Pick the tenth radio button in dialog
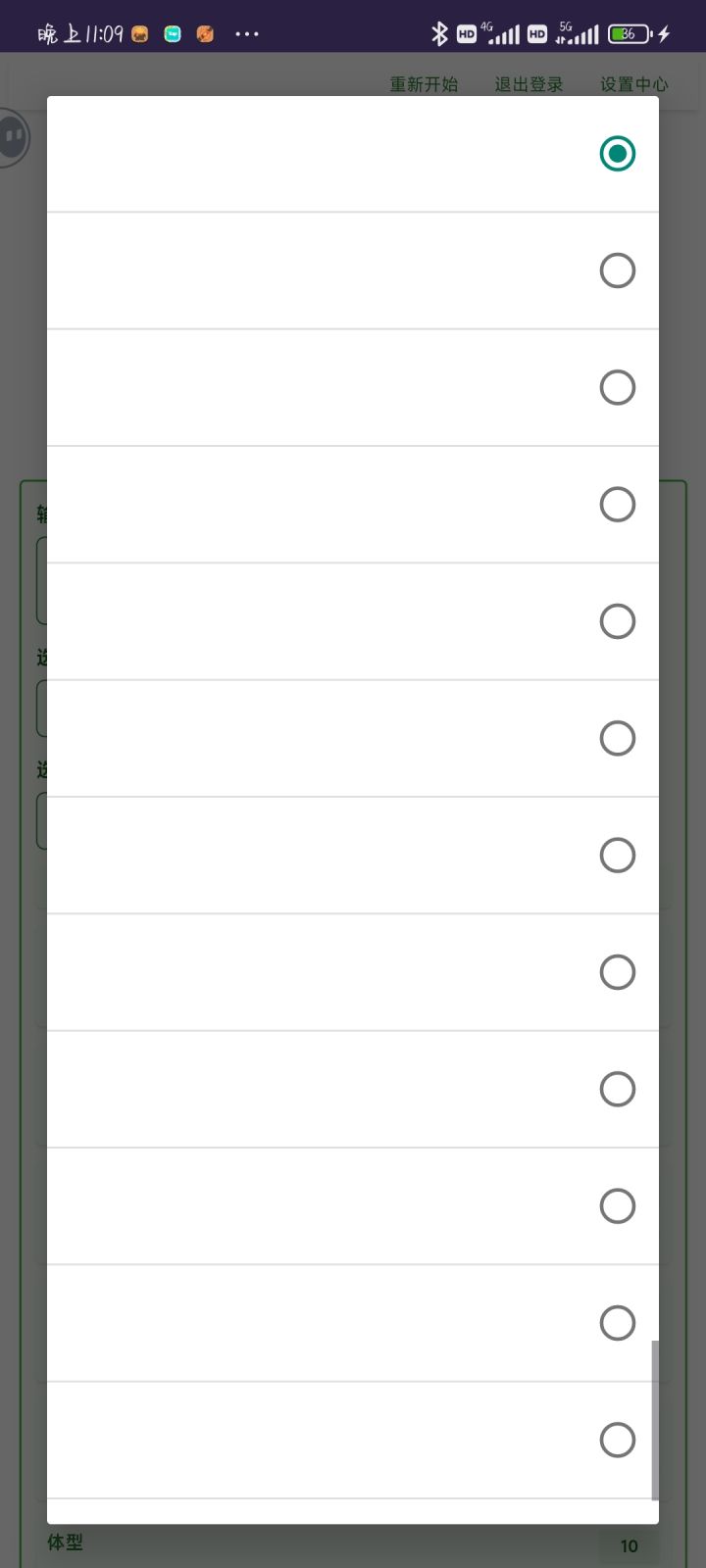Viewport: 706px width, 1568px height. coord(617,1206)
